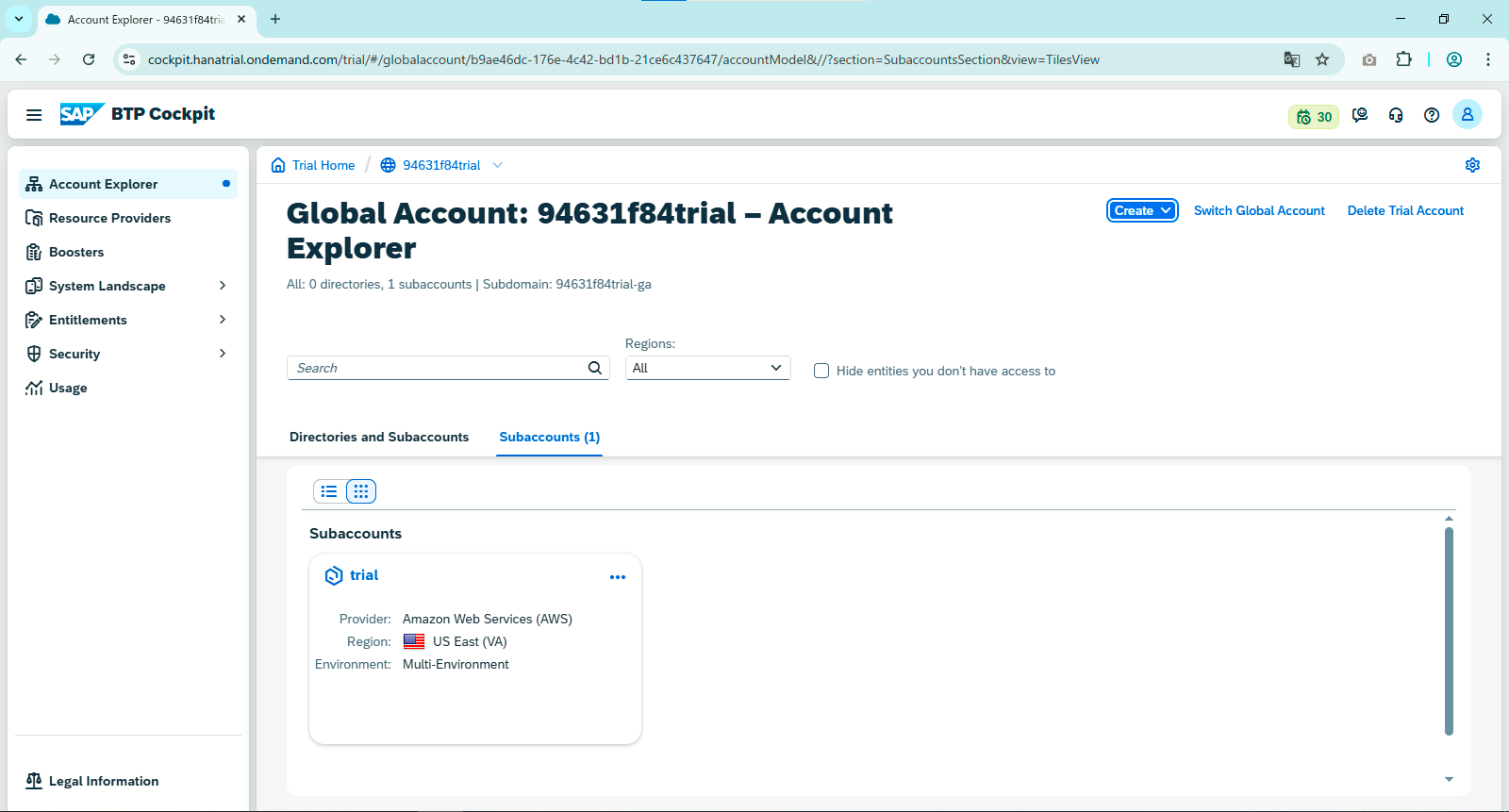Open the Regions dropdown

tap(707, 368)
